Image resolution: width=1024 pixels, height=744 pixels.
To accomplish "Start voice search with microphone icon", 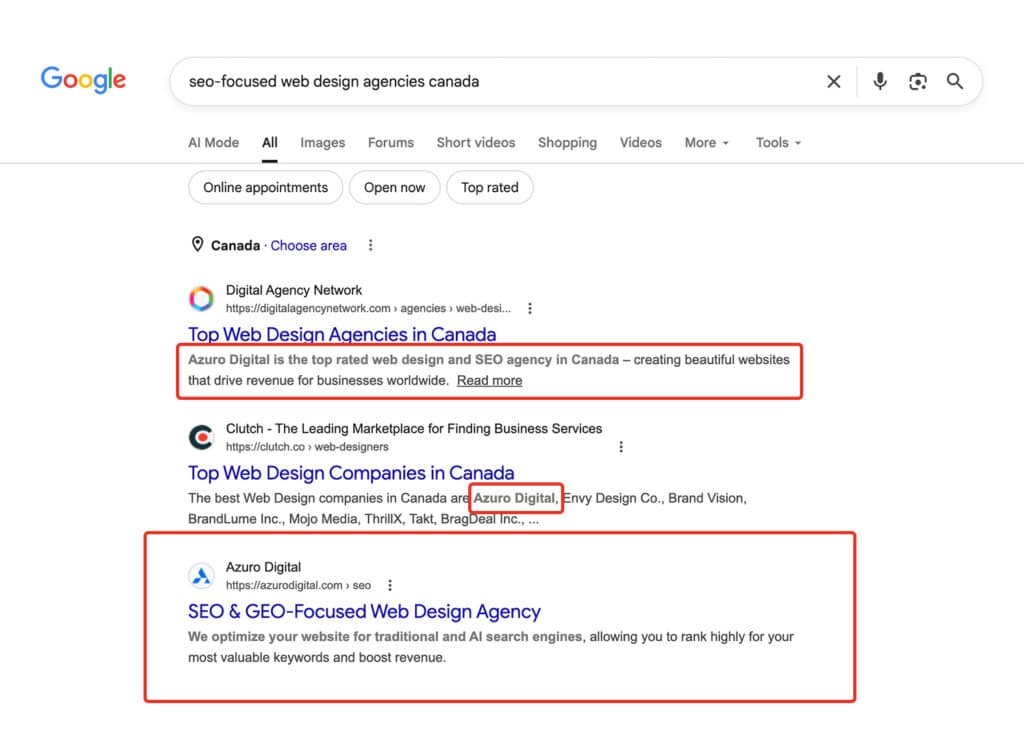I will 880,81.
